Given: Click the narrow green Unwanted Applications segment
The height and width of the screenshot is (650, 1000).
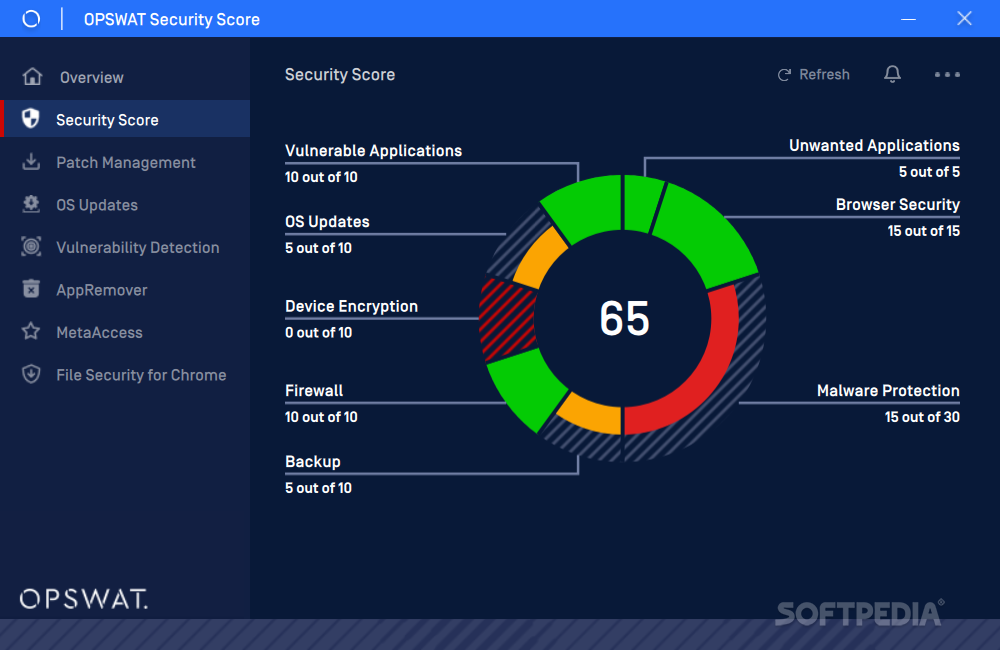Looking at the screenshot, I should coord(642,203).
